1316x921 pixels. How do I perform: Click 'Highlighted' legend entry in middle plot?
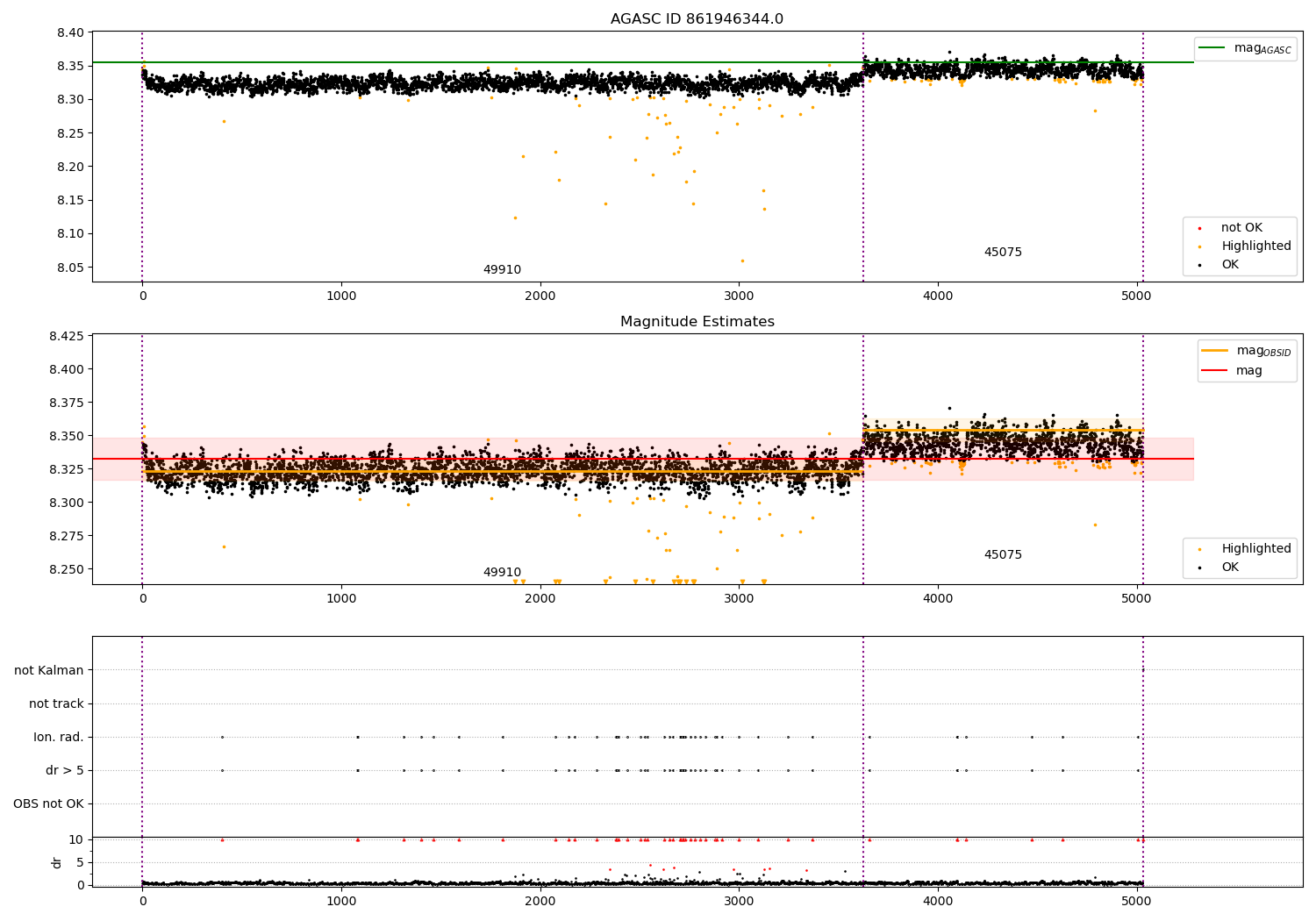tap(1256, 549)
